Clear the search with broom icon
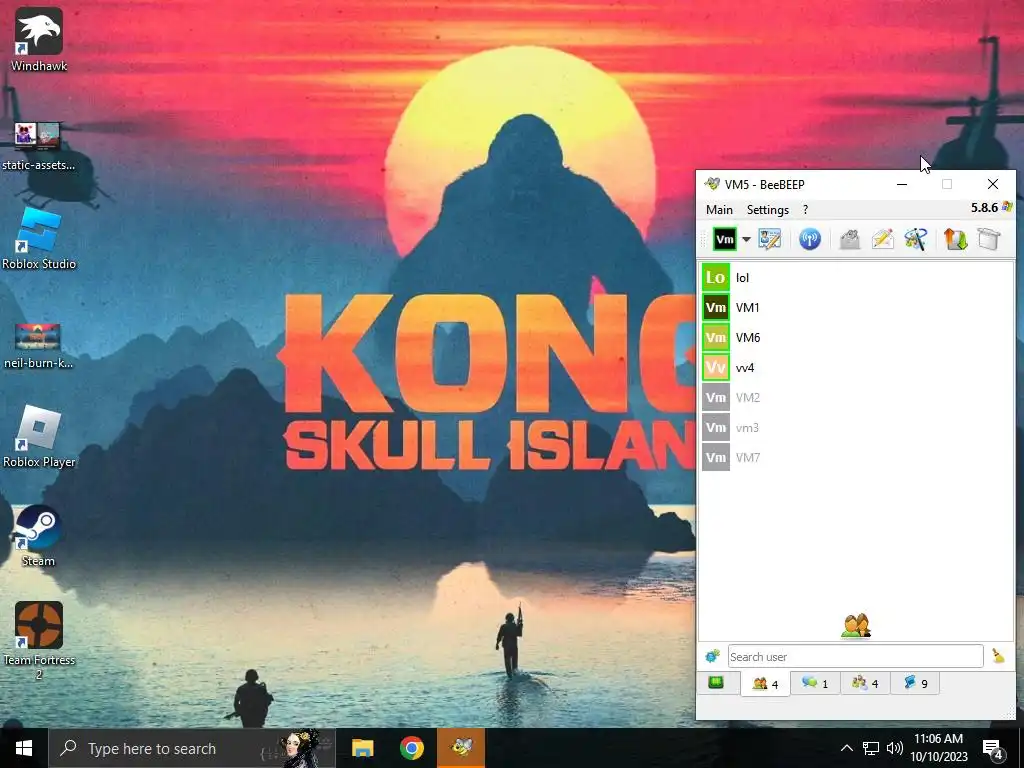Viewport: 1024px width, 768px height. click(x=998, y=656)
